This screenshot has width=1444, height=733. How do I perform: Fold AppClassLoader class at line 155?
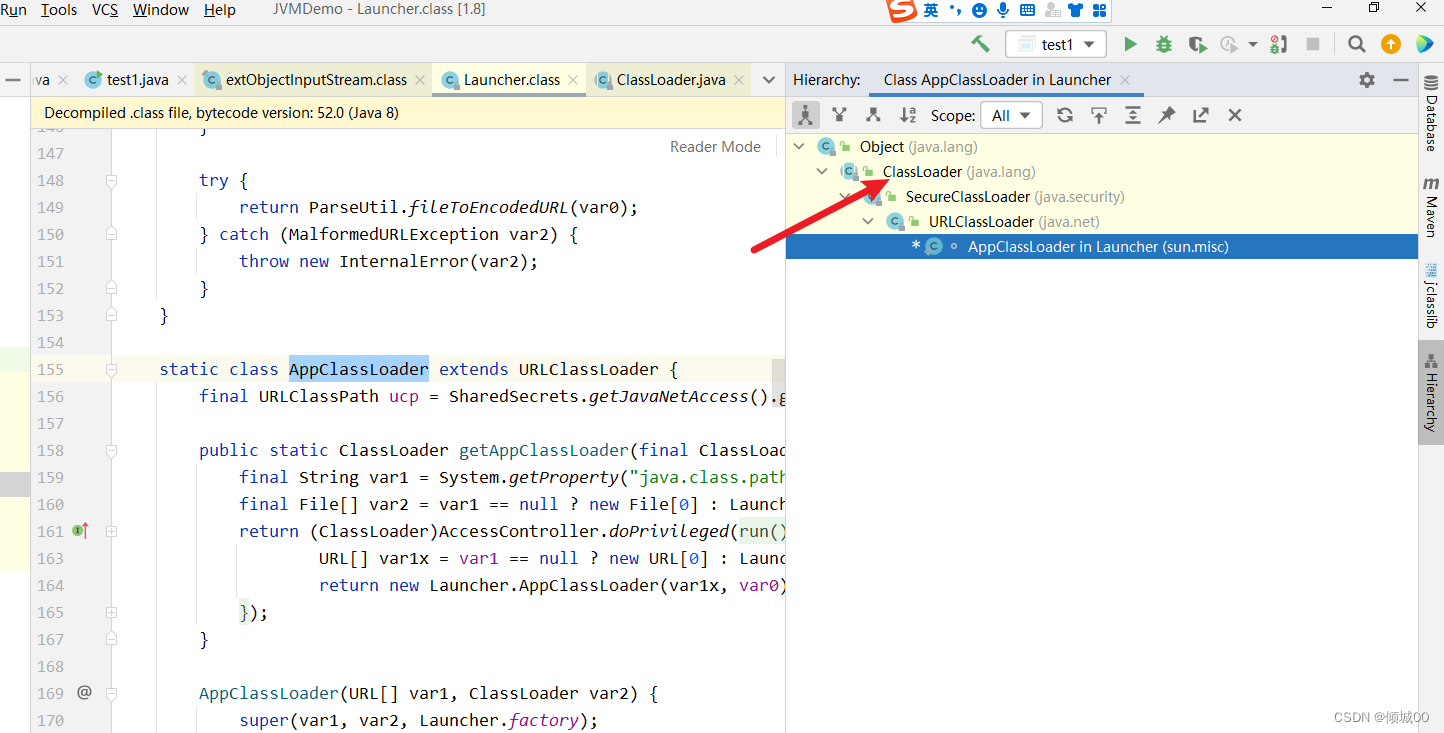point(111,369)
